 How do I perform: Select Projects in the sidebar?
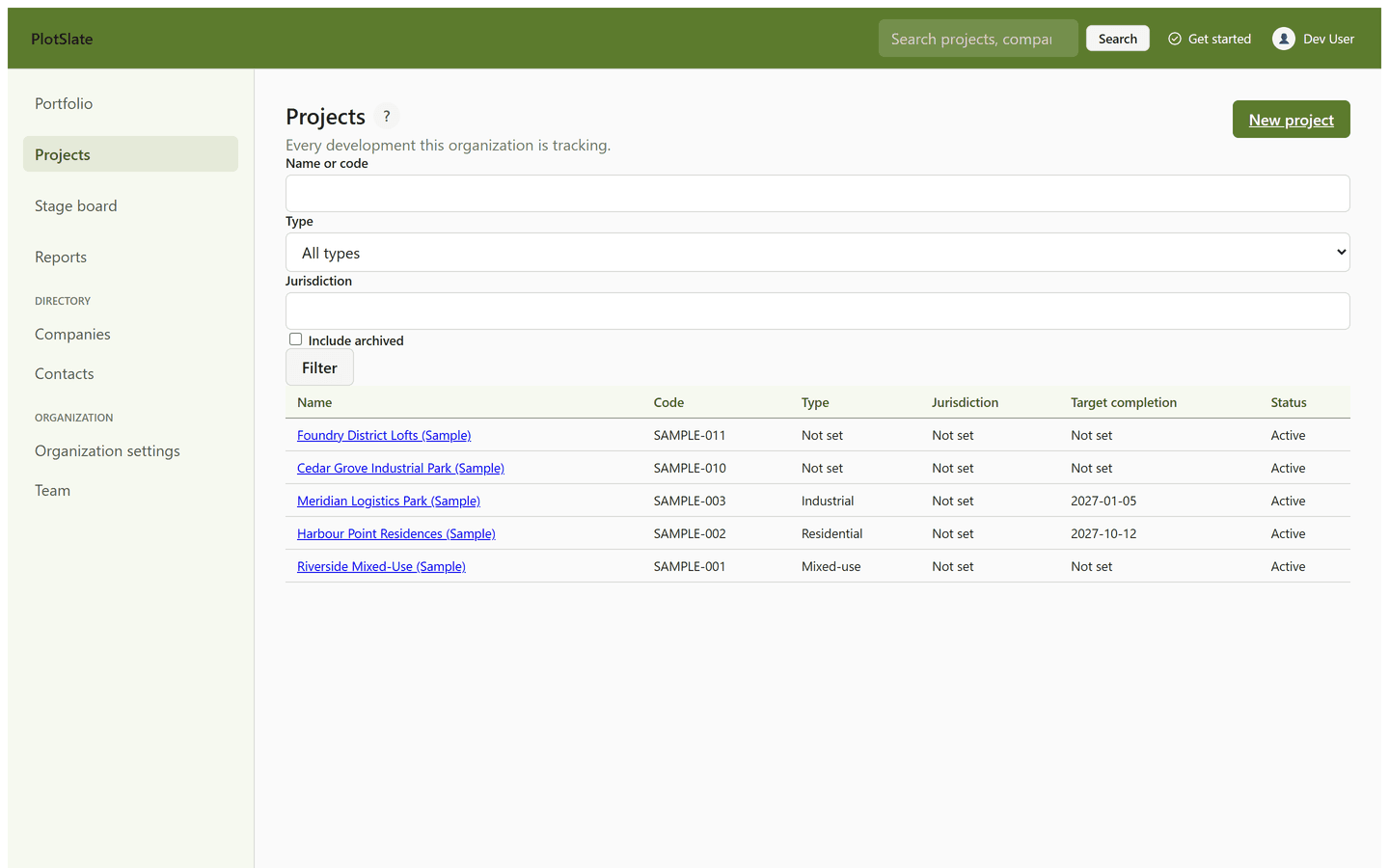[x=130, y=154]
